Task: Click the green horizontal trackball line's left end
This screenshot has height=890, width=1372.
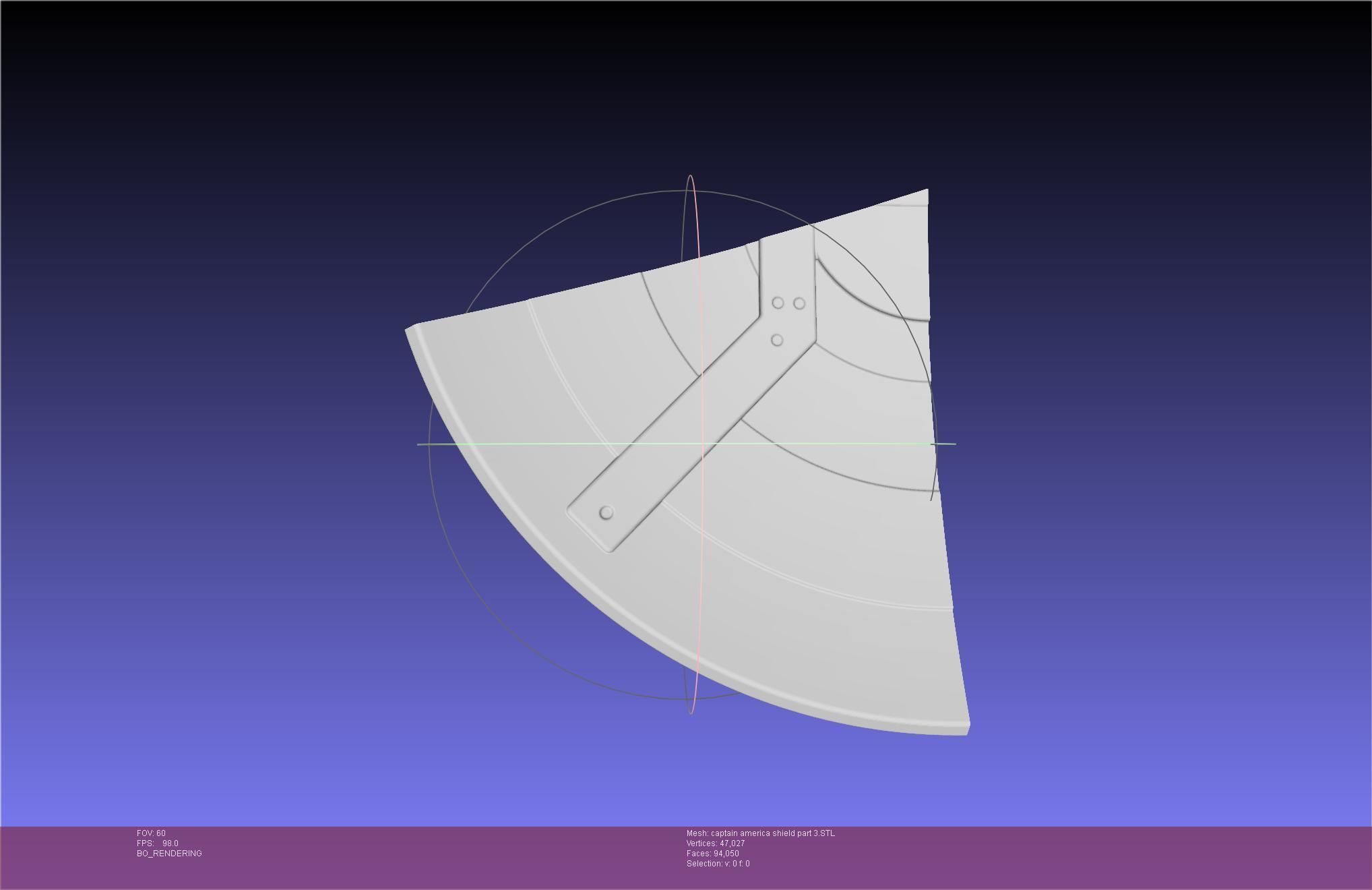Action: pyautogui.click(x=420, y=444)
